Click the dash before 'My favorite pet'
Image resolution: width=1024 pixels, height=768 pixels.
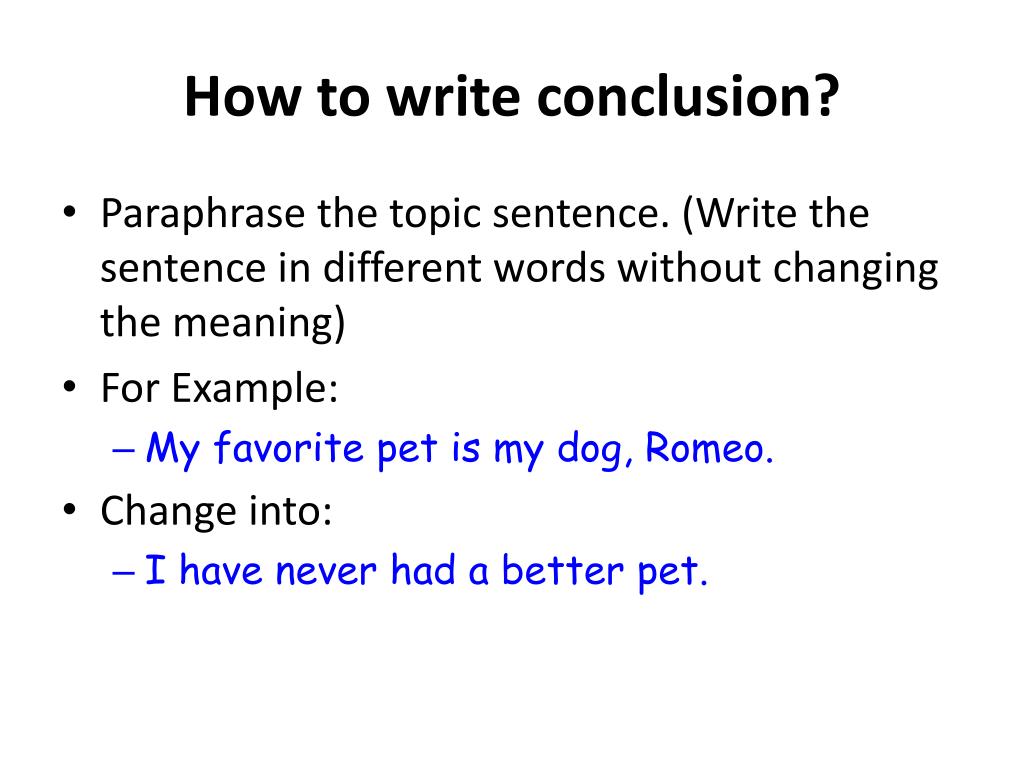coord(123,451)
